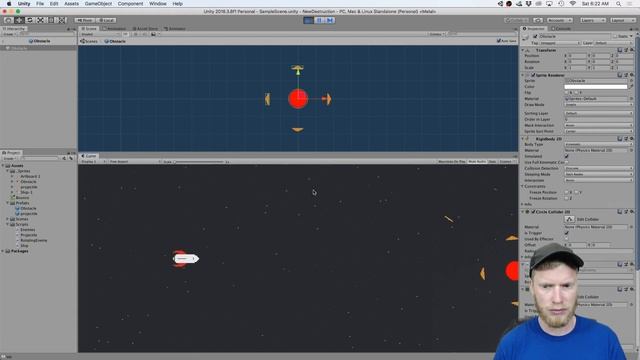The height and width of the screenshot is (360, 640).
Task: Click the Pause button
Action: [319, 20]
